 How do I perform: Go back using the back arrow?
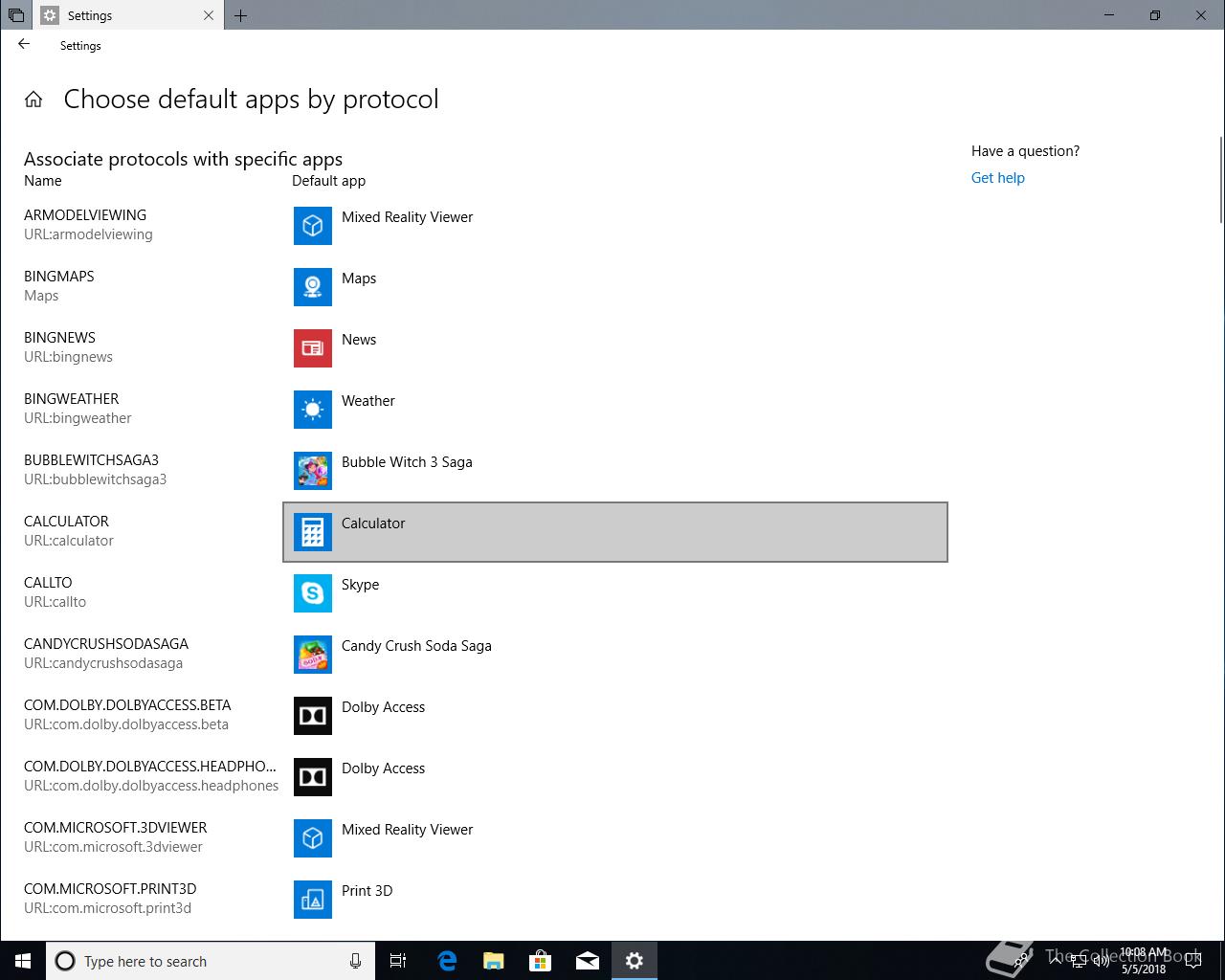coord(24,45)
